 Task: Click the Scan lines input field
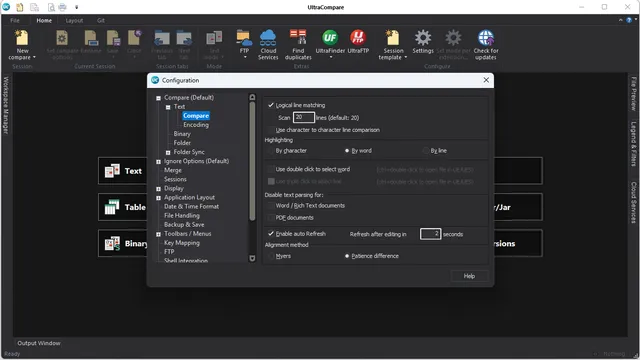[x=303, y=118]
